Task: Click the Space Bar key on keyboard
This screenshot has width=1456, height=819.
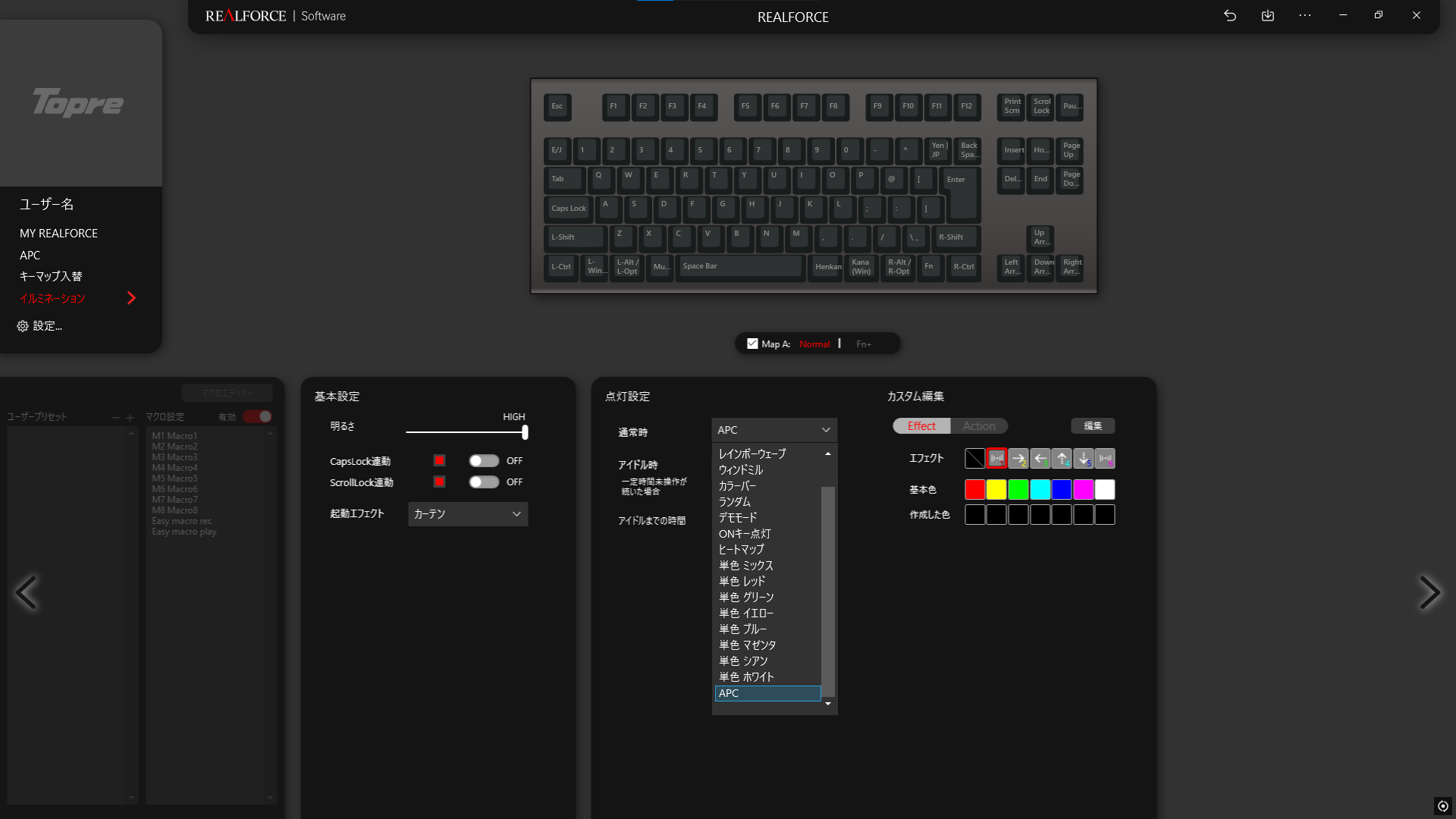Action: coord(739,266)
